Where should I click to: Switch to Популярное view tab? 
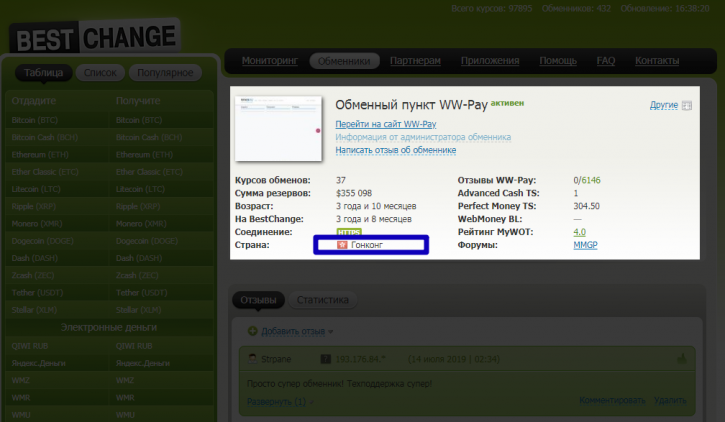coord(165,73)
